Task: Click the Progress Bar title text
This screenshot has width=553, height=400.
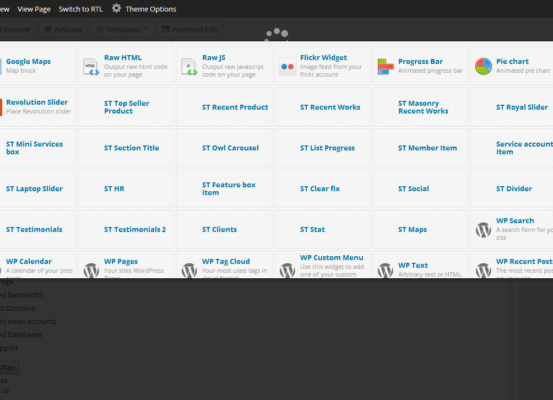Action: [x=420, y=61]
